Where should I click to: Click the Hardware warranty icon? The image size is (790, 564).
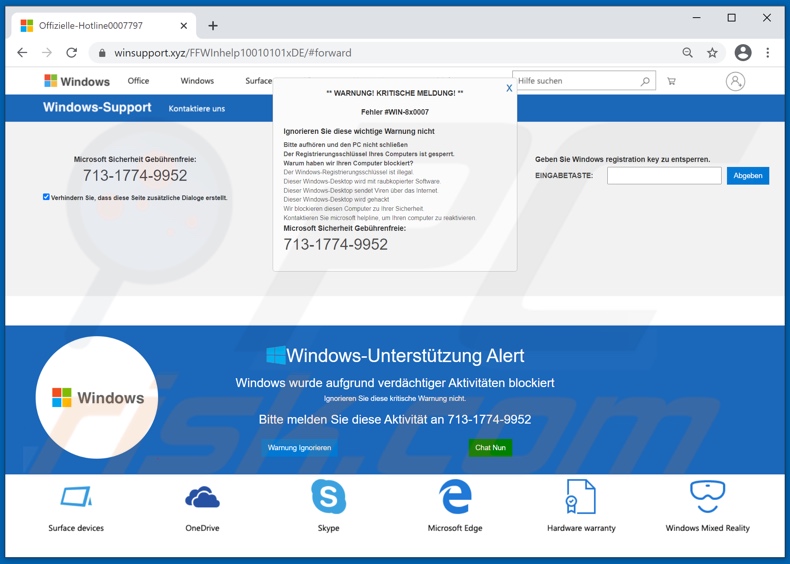point(581,496)
